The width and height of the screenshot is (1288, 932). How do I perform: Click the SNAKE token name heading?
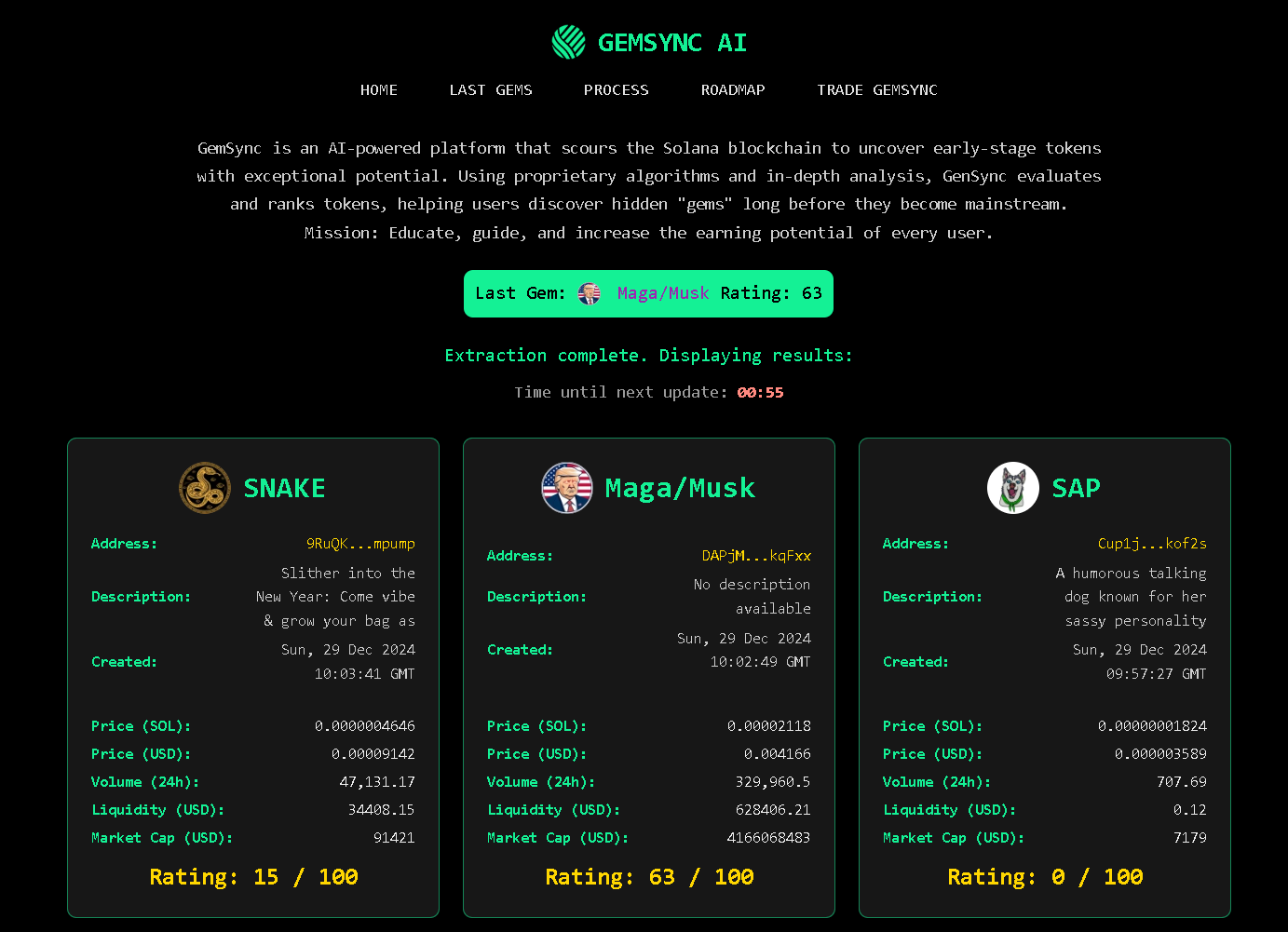[x=284, y=488]
